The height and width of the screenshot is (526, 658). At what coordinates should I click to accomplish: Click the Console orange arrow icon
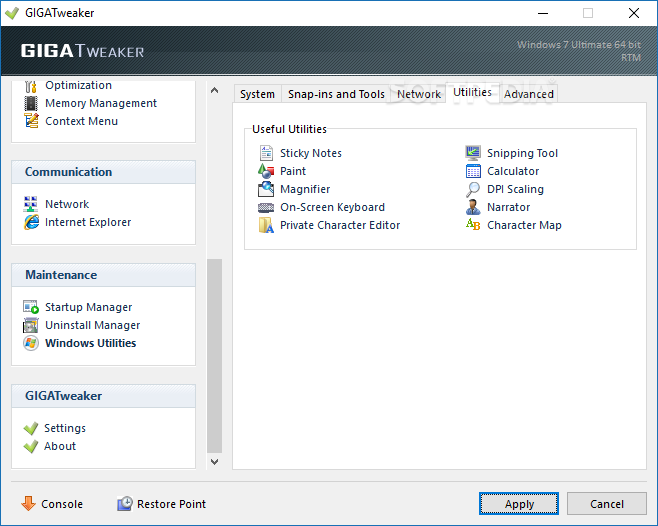[x=29, y=503]
